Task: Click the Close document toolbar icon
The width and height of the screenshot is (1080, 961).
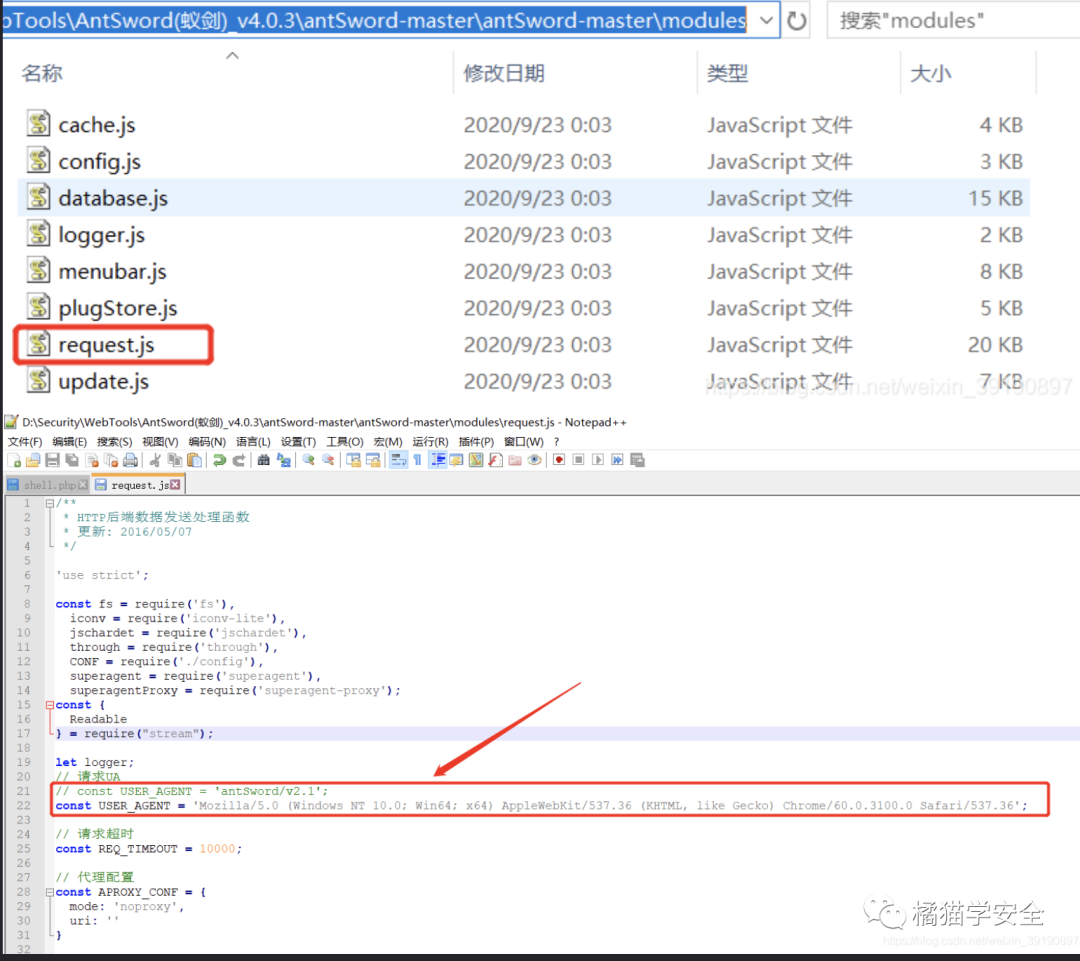Action: [x=92, y=460]
